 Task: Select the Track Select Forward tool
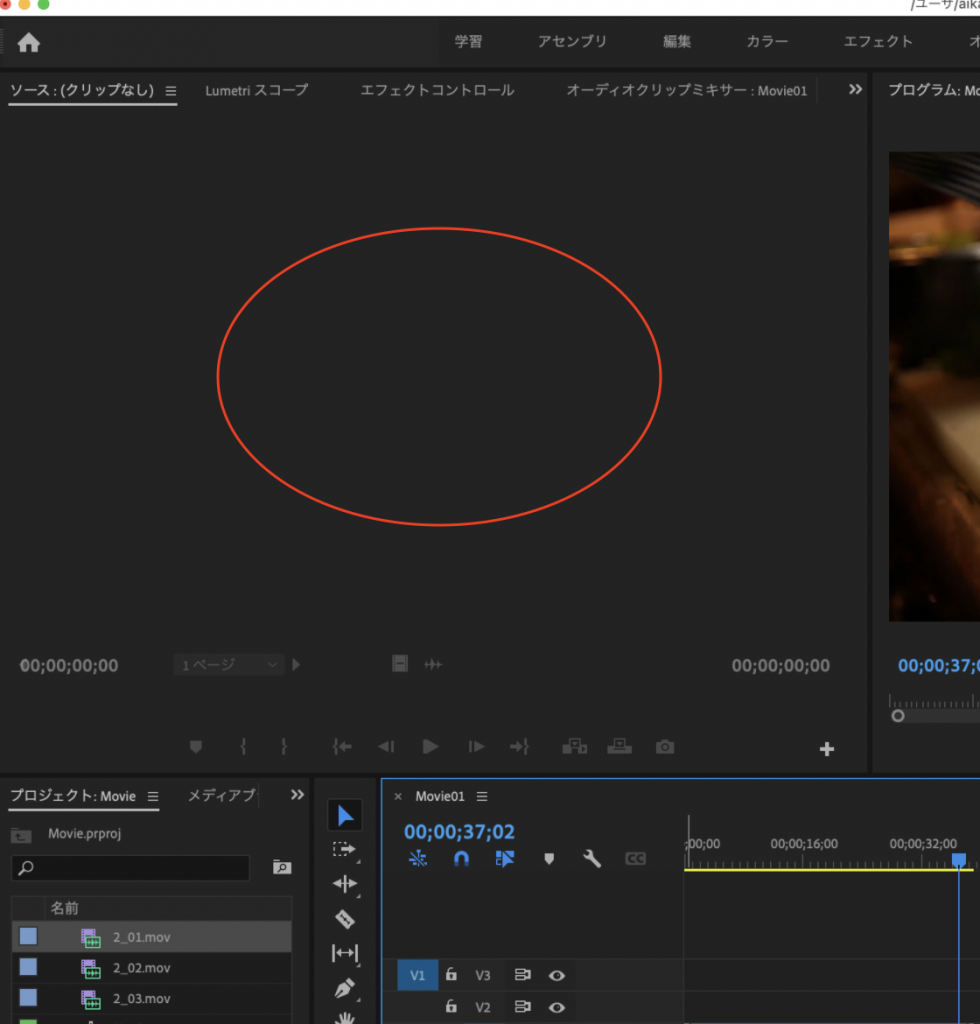[x=345, y=849]
